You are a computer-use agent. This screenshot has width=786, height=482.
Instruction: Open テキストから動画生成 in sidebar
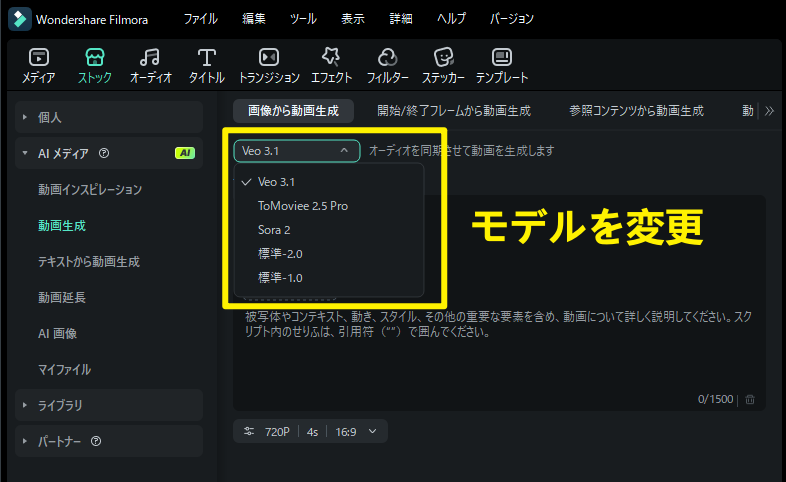(x=89, y=262)
